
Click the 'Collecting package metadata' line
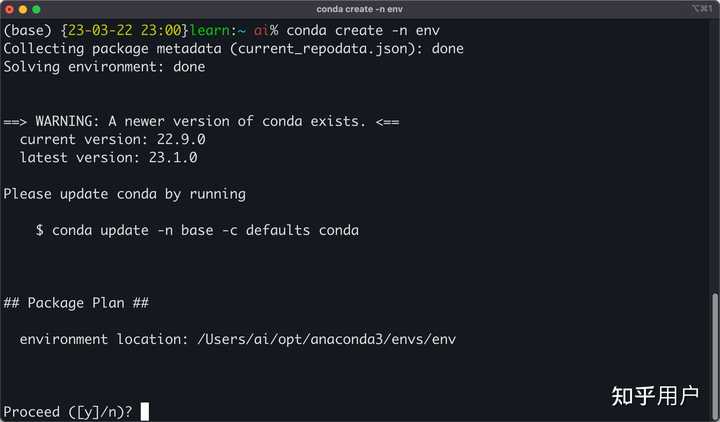click(233, 49)
